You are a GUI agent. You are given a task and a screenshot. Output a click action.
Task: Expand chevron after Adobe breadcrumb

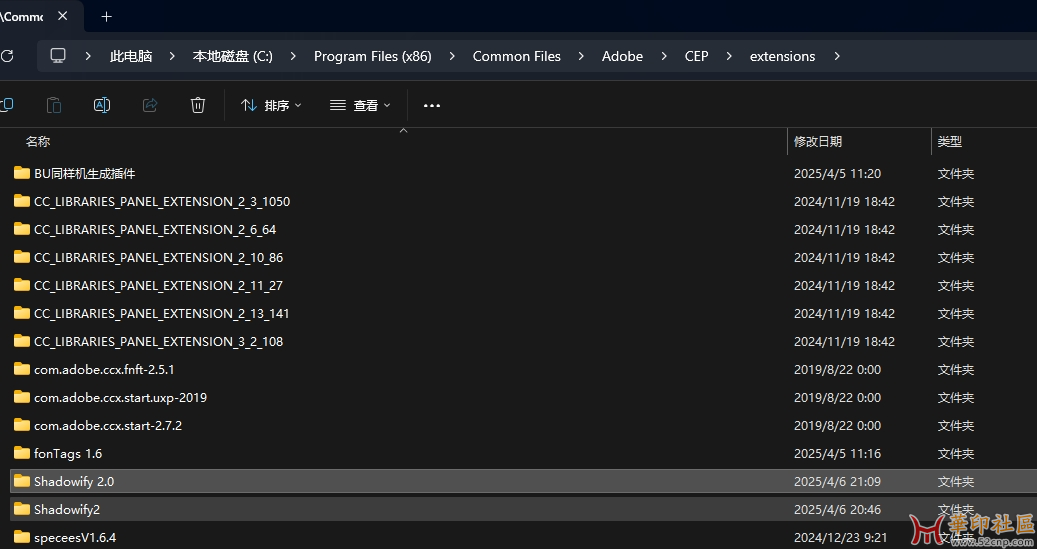tap(664, 56)
